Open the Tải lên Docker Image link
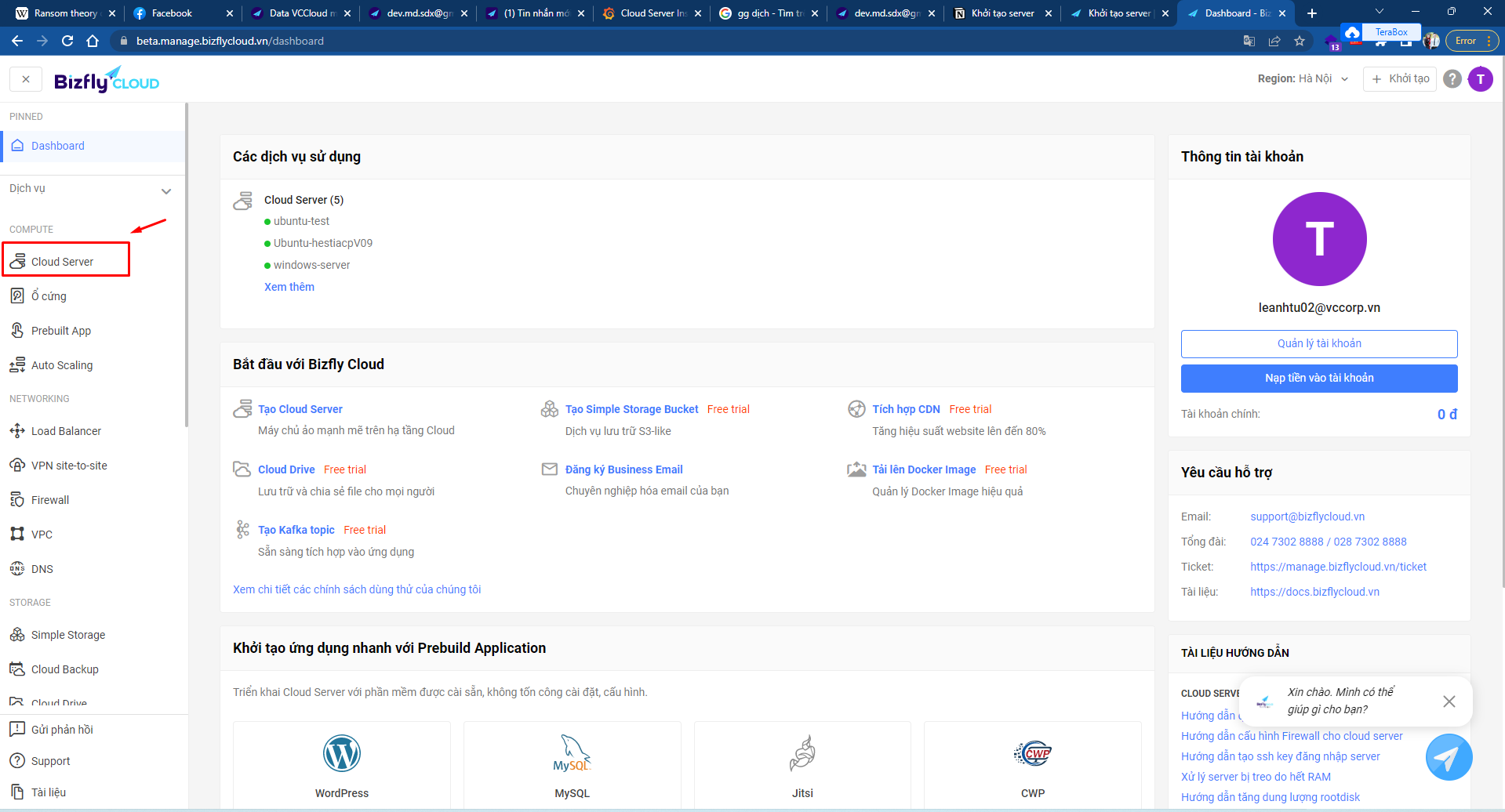This screenshot has height=812, width=1505. coord(924,469)
